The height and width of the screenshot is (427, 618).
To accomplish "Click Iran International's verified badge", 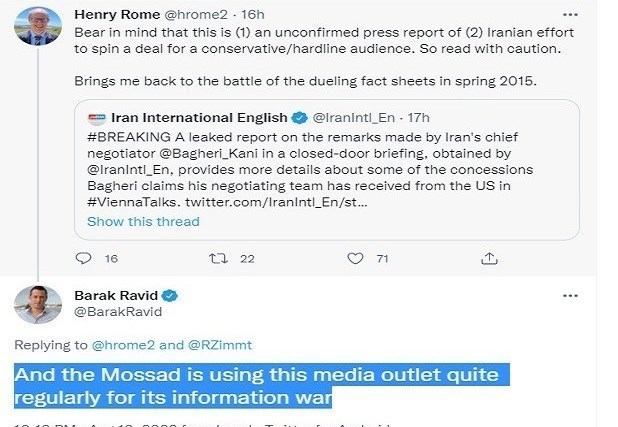I will click(x=297, y=117).
